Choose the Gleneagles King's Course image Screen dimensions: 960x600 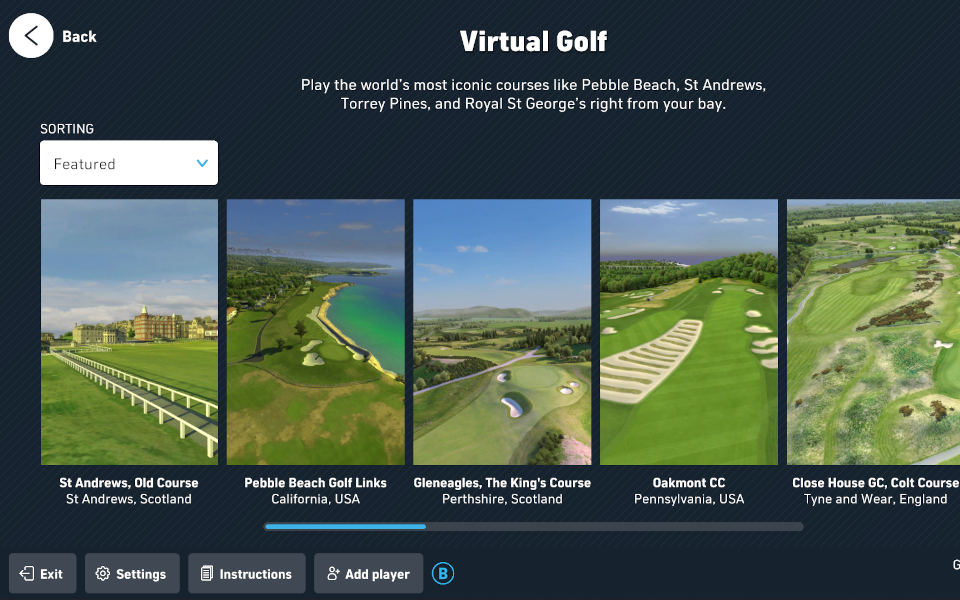502,332
